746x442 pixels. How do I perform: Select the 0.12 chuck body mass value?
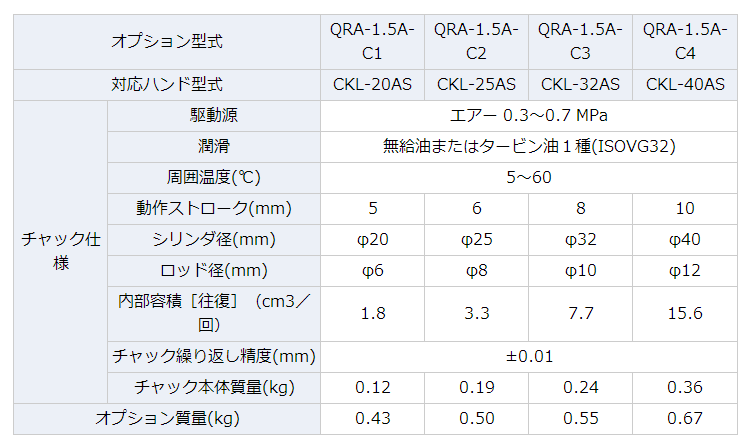[372, 387]
